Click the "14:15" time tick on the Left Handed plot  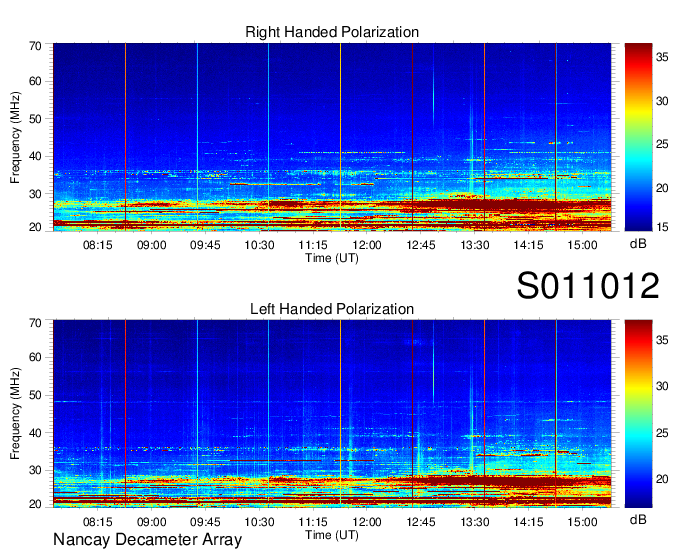[529, 522]
